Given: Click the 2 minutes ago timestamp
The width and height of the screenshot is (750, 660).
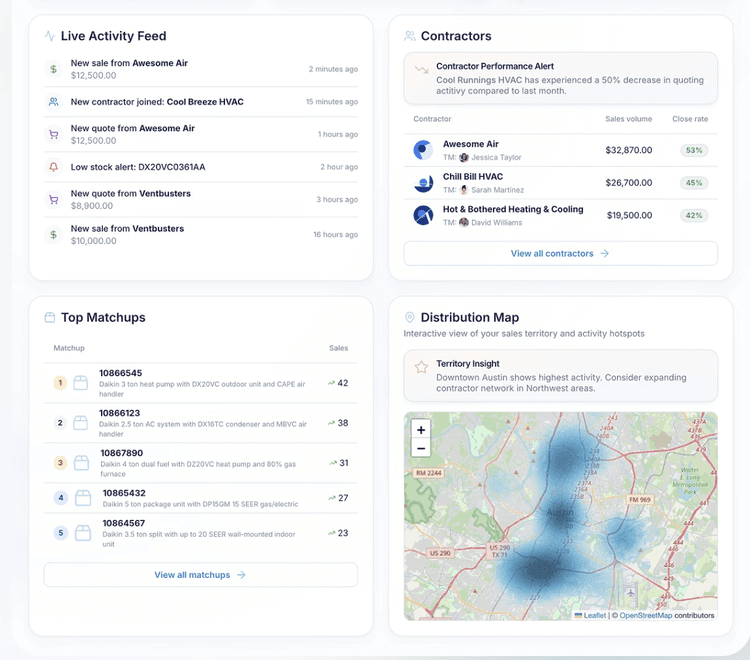Looking at the screenshot, I should pos(333,69).
